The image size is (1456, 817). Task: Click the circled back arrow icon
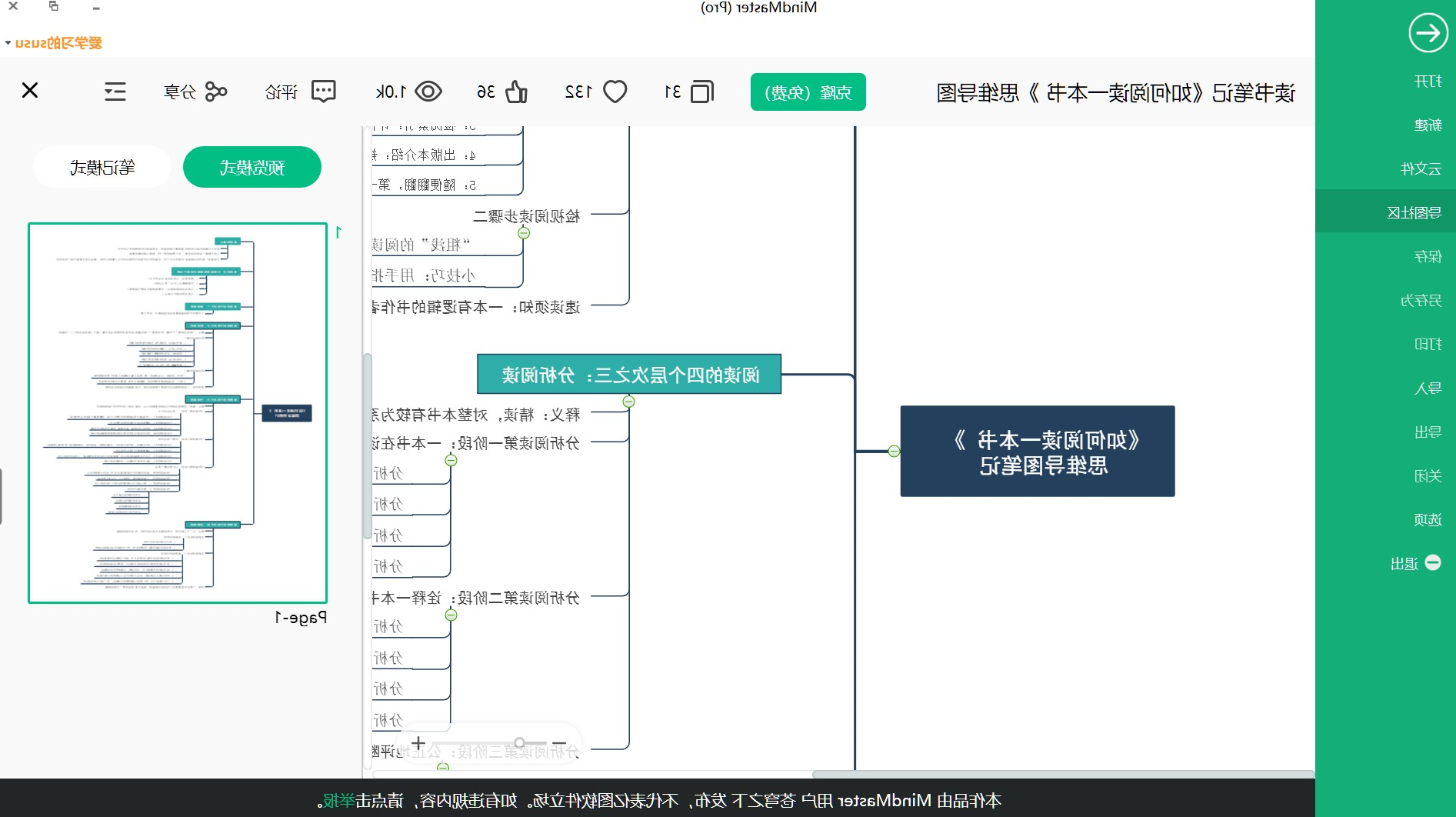pyautogui.click(x=1428, y=33)
